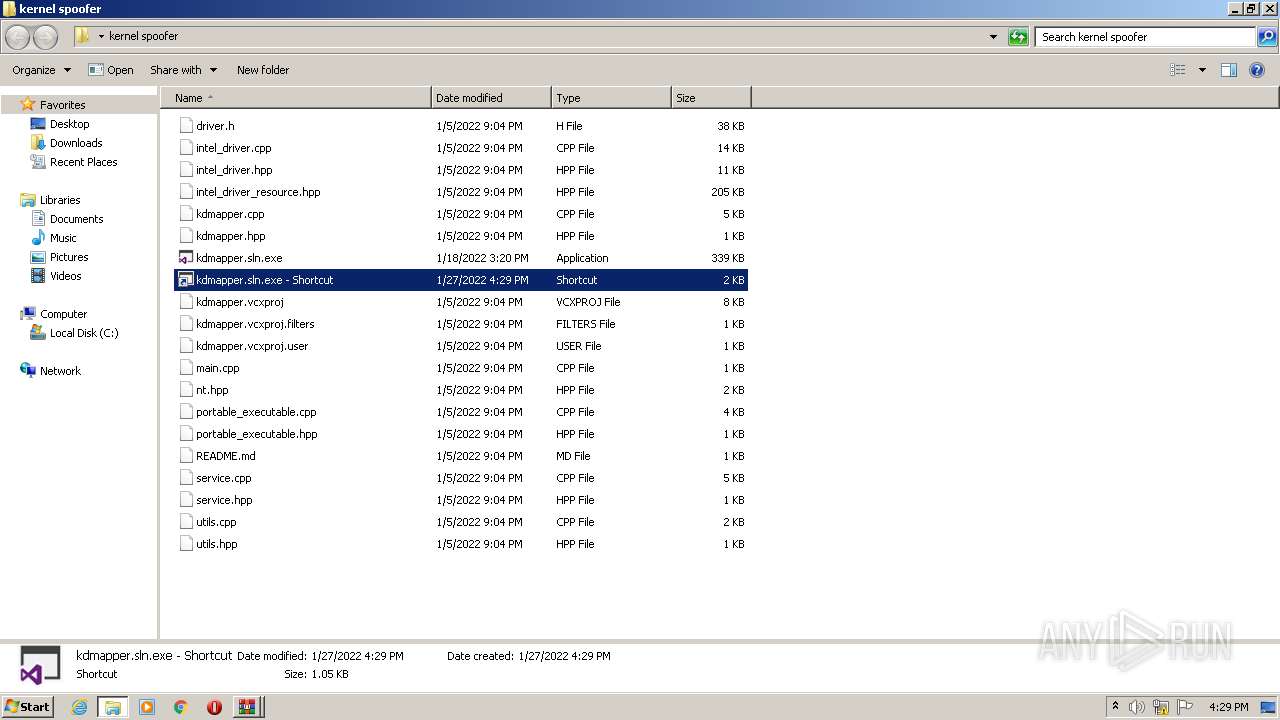Select the Pictures library
The image size is (1280, 720).
(69, 257)
